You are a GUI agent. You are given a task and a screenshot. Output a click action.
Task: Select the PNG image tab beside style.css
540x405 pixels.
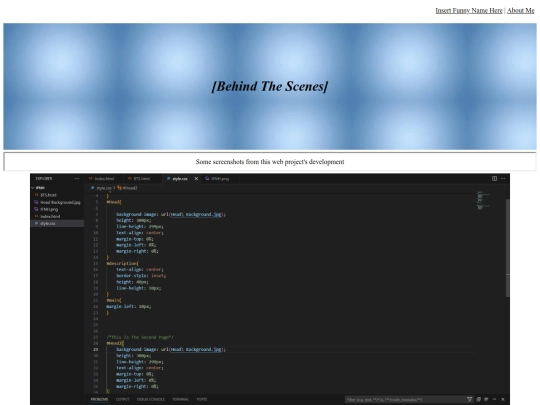[x=219, y=179]
